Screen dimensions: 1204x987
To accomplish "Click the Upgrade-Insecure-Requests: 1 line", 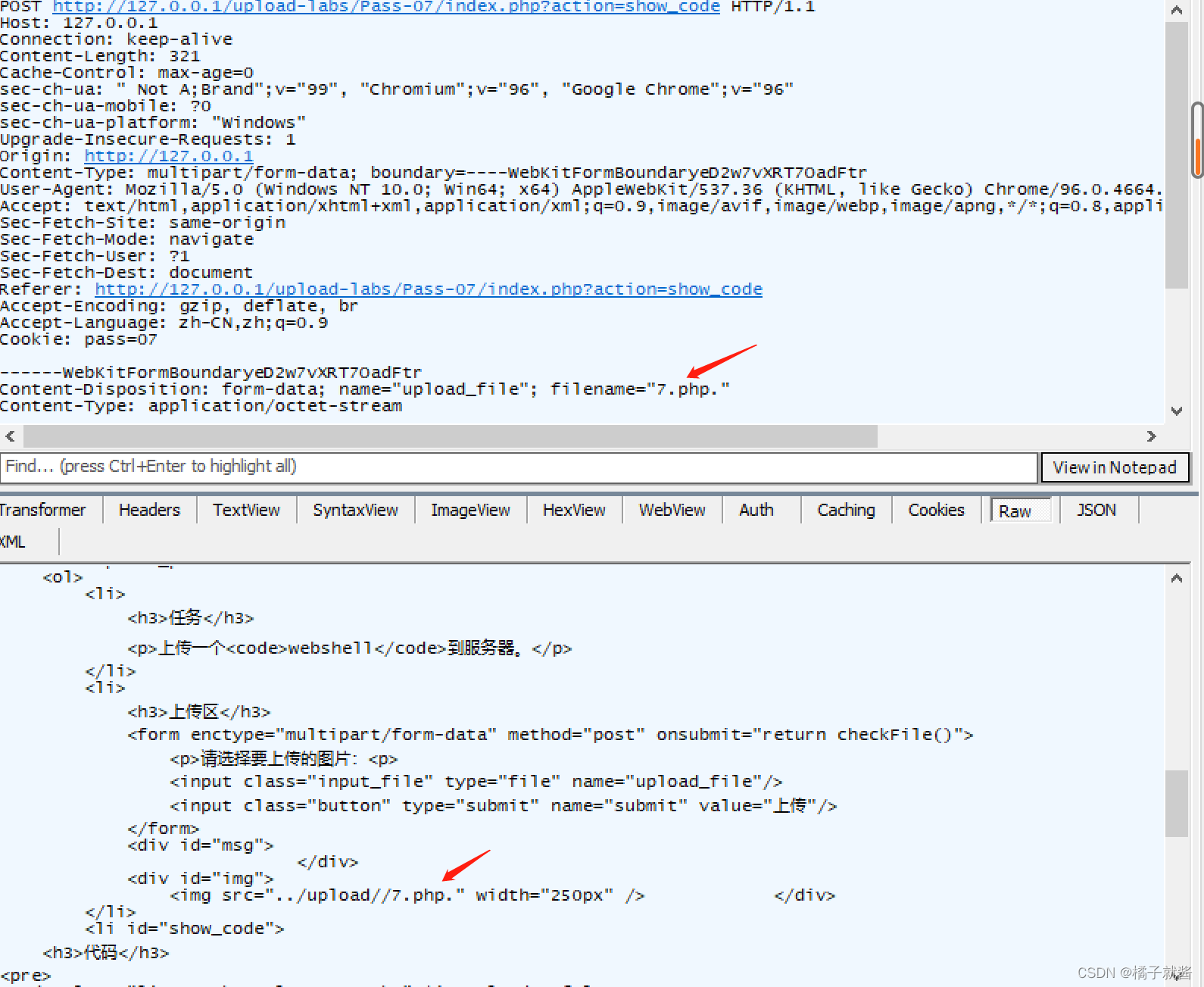I will [148, 139].
